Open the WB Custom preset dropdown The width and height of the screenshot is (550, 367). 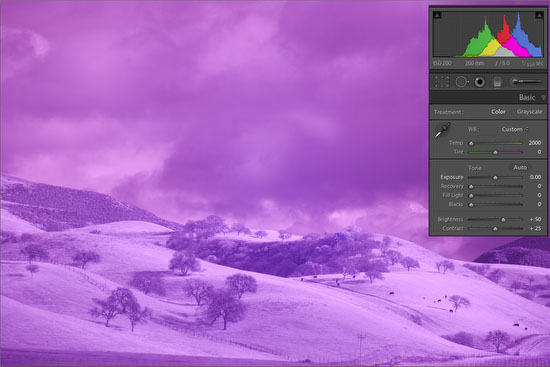(515, 129)
